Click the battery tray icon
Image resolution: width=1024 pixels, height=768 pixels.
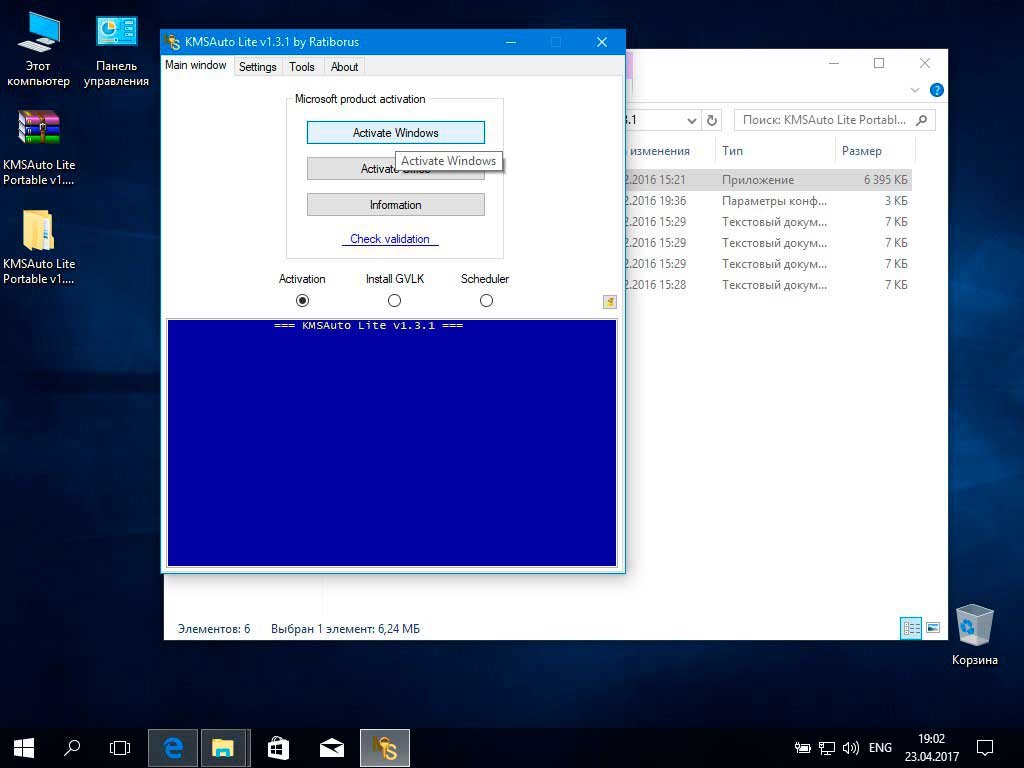point(803,748)
